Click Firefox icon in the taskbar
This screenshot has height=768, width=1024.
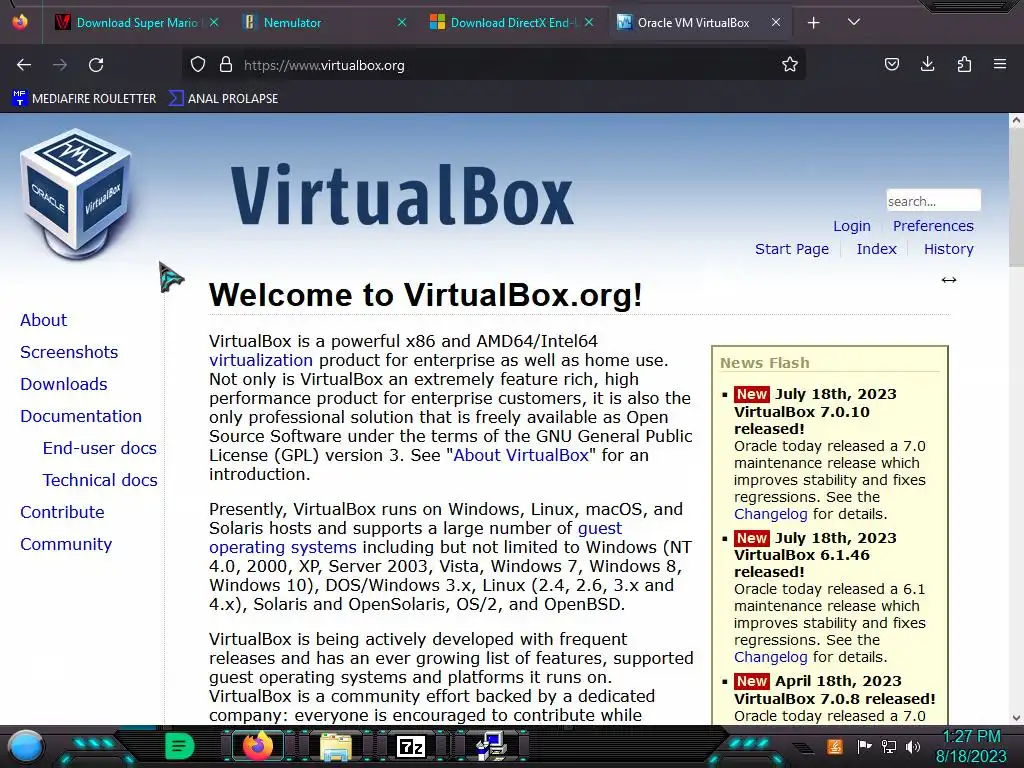point(257,746)
